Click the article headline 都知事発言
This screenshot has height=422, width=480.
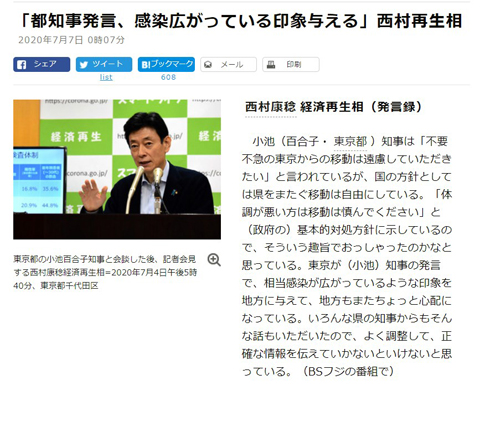tap(241, 21)
